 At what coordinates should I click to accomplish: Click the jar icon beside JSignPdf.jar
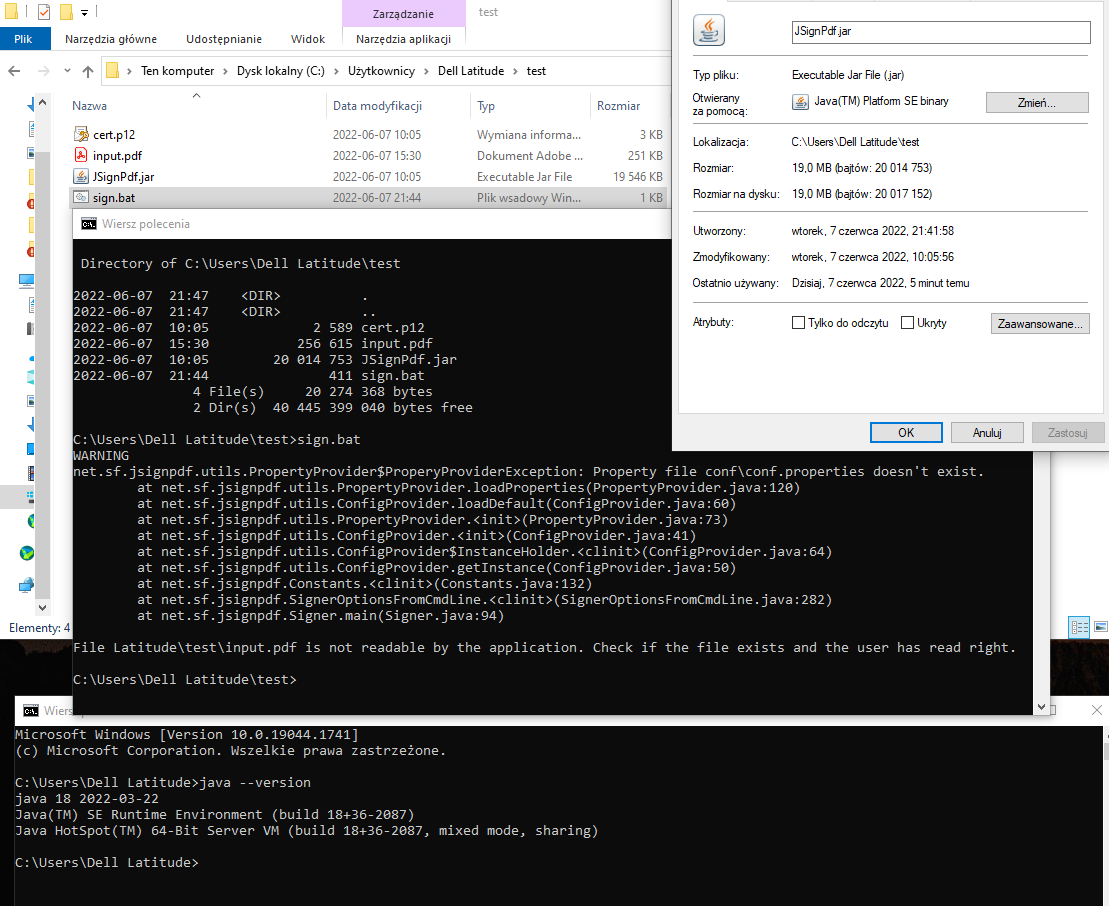[82, 176]
